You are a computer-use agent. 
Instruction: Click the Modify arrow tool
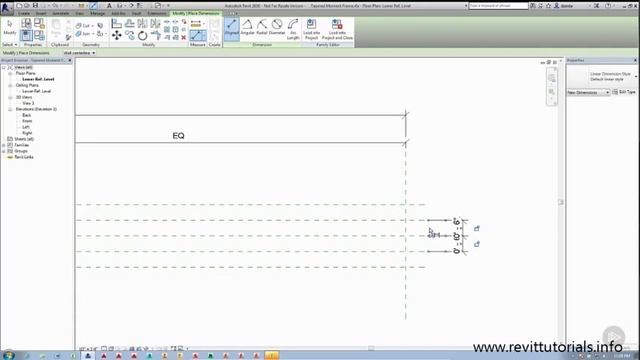[9, 28]
